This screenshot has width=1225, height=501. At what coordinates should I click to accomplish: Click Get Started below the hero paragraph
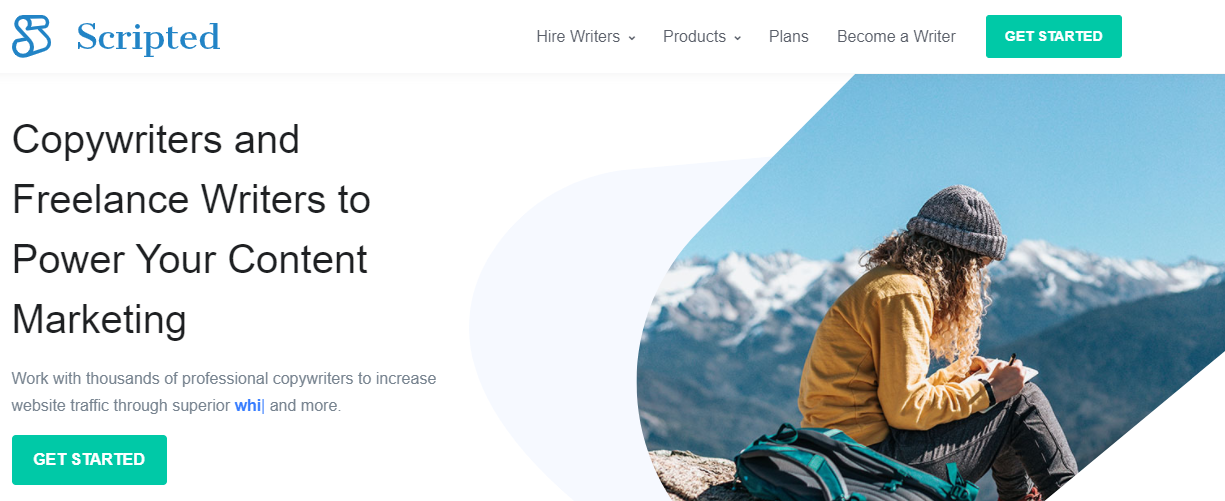[x=89, y=460]
